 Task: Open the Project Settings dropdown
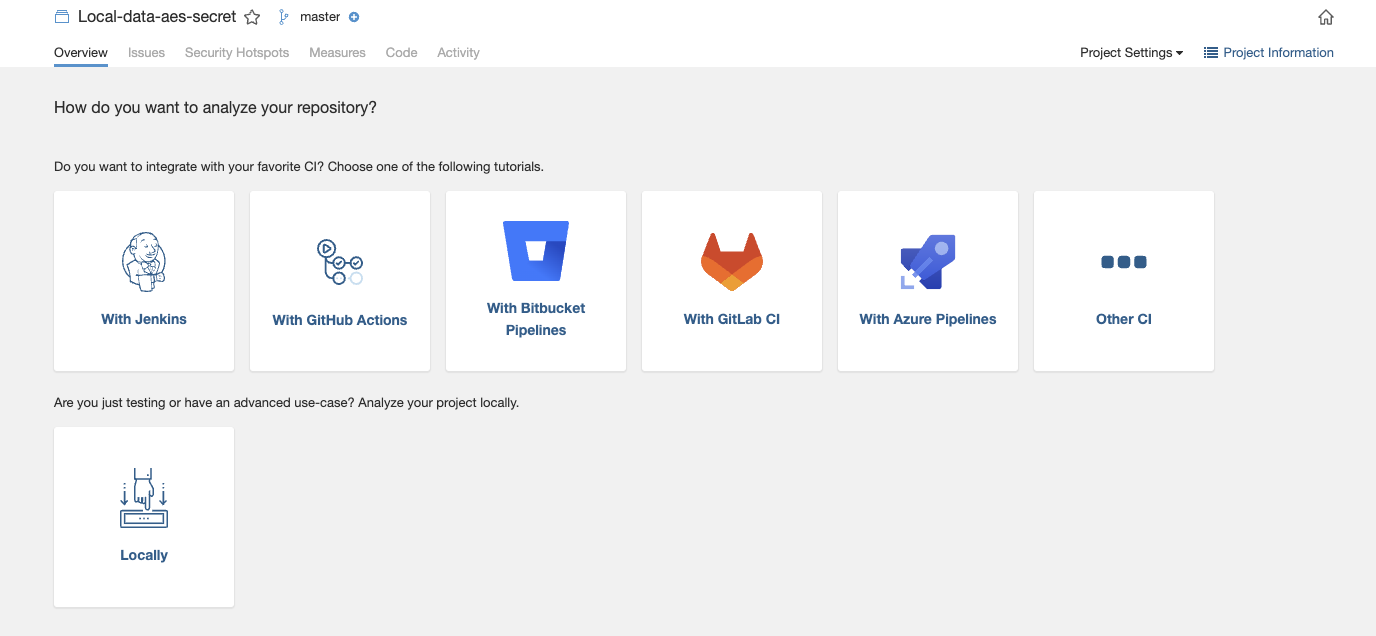coord(1131,53)
